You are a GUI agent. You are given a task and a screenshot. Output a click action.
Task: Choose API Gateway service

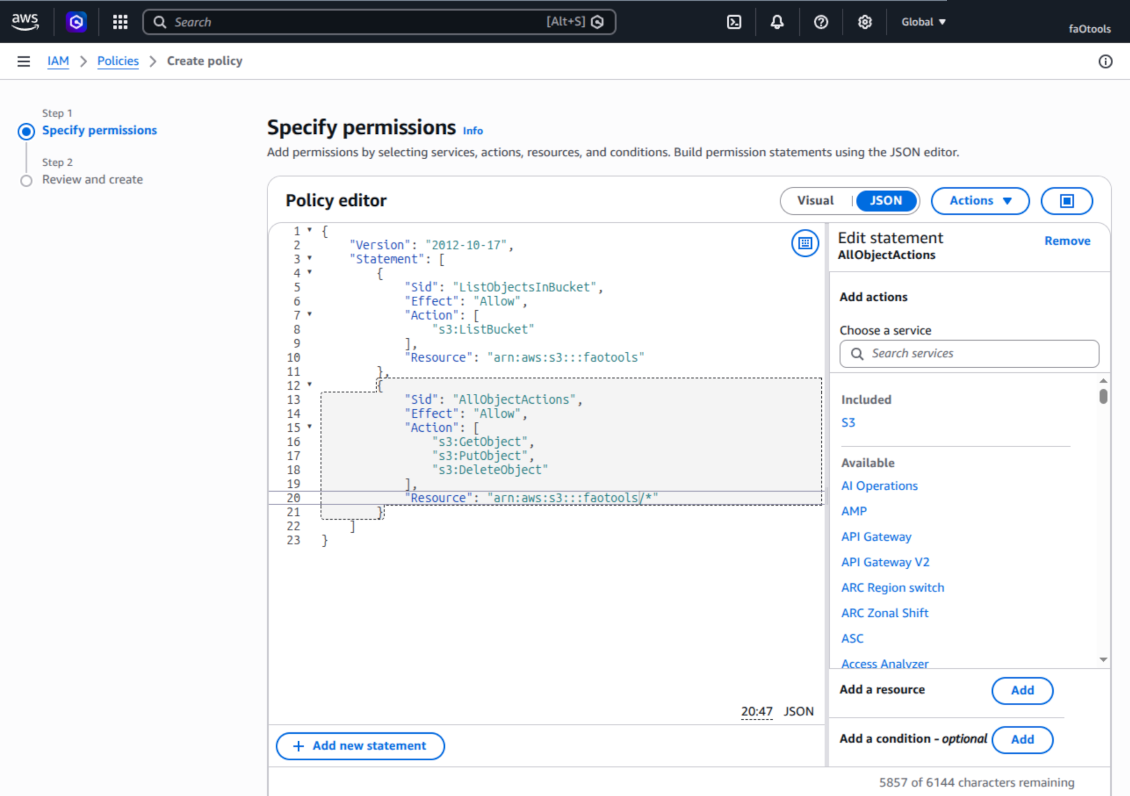(x=876, y=537)
